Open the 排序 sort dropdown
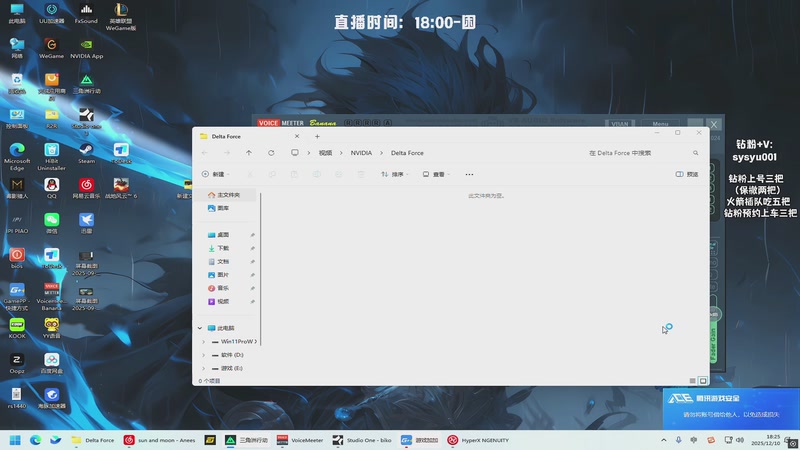The width and height of the screenshot is (800, 450). 395,174
